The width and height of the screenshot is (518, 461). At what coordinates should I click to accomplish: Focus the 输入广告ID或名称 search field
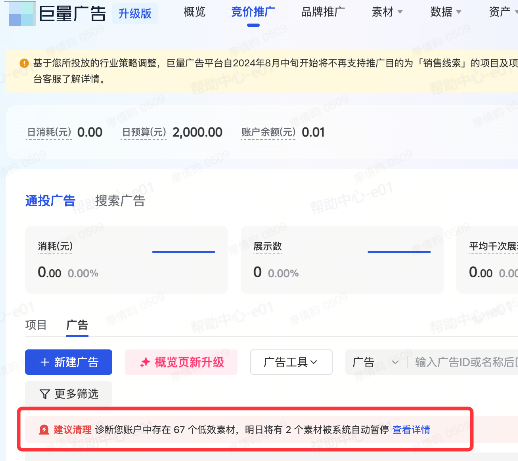(466, 362)
